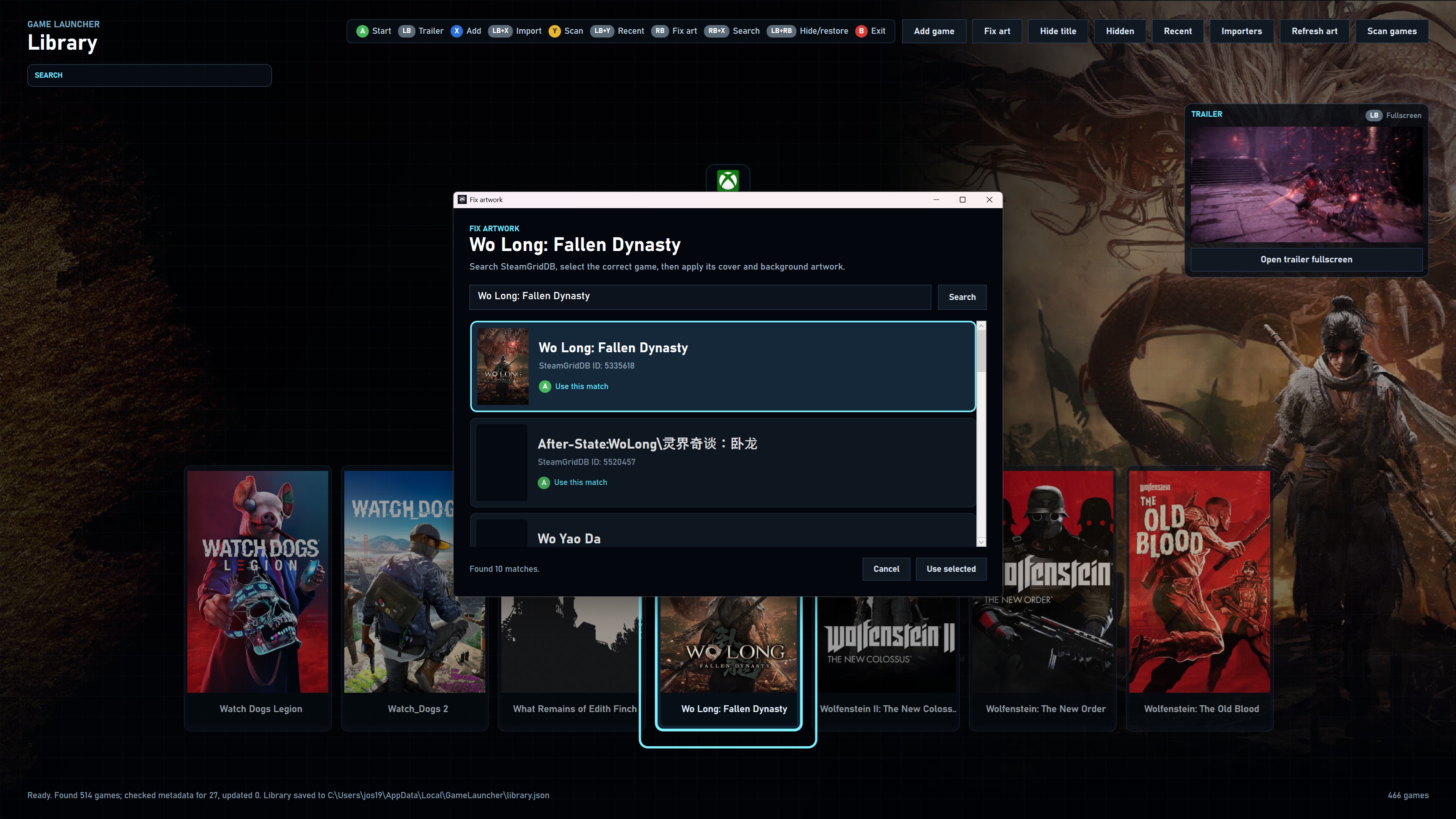Screen dimensions: 1456x819
Task: Open the Fix art menu option
Action: [996, 31]
